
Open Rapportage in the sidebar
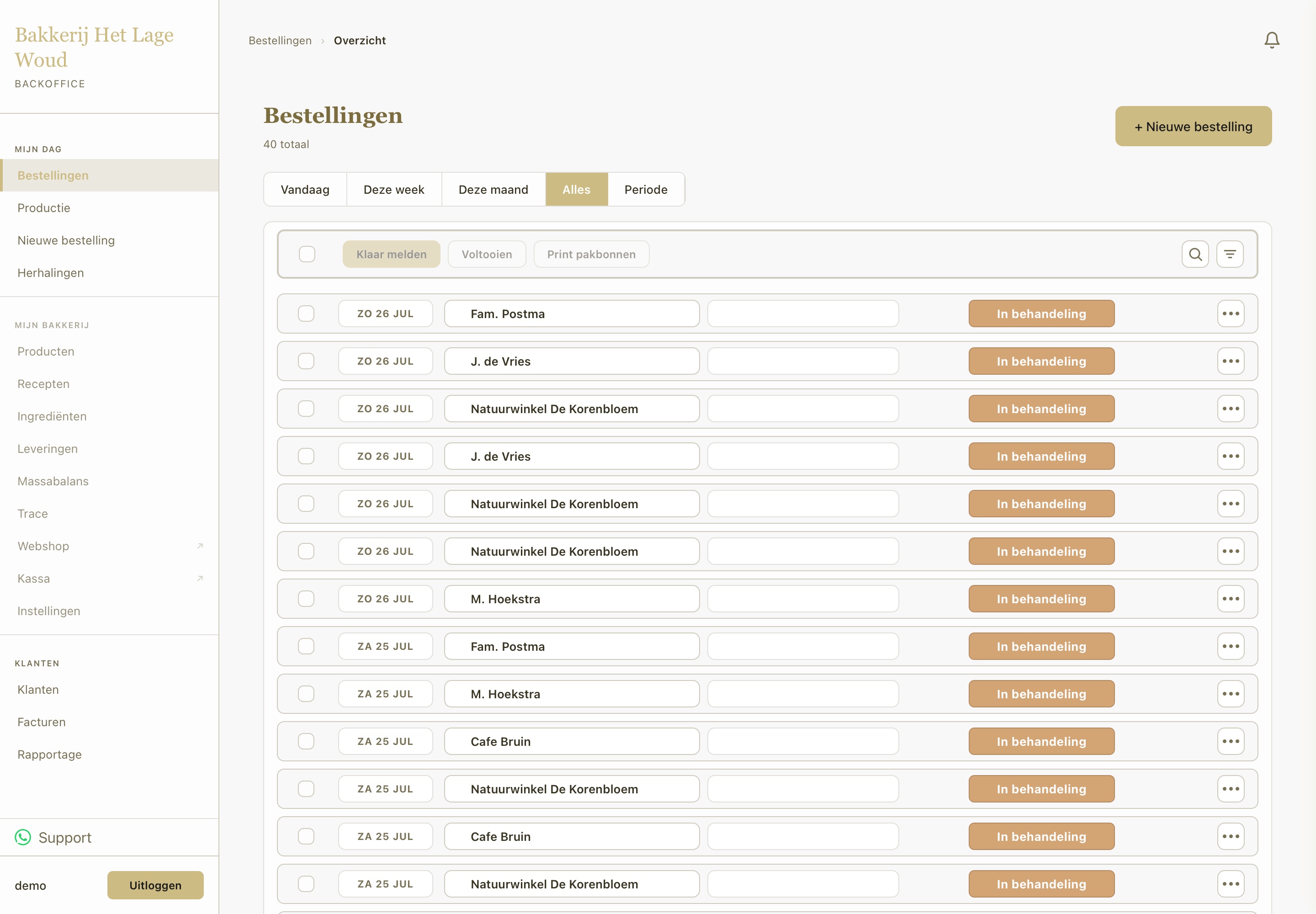(109, 755)
